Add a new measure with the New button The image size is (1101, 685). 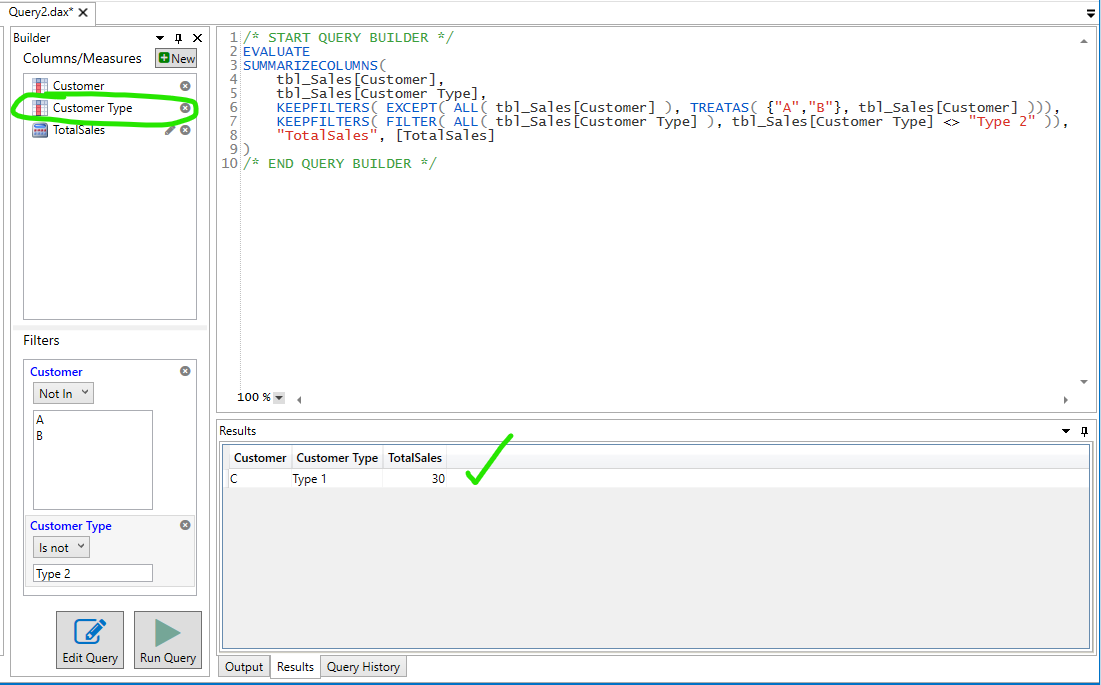[175, 58]
